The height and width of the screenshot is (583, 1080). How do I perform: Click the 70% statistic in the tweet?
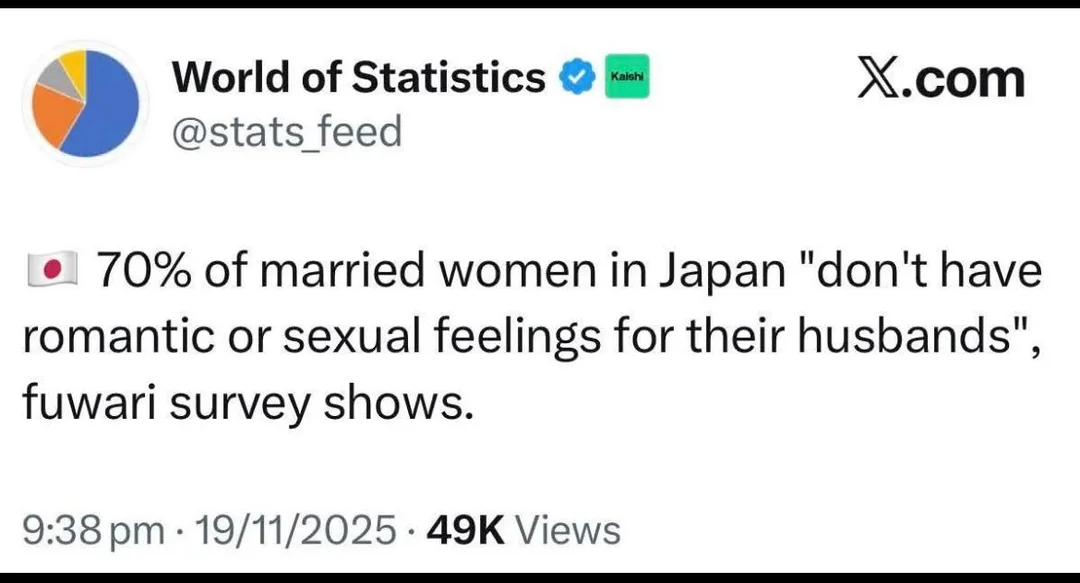click(142, 266)
